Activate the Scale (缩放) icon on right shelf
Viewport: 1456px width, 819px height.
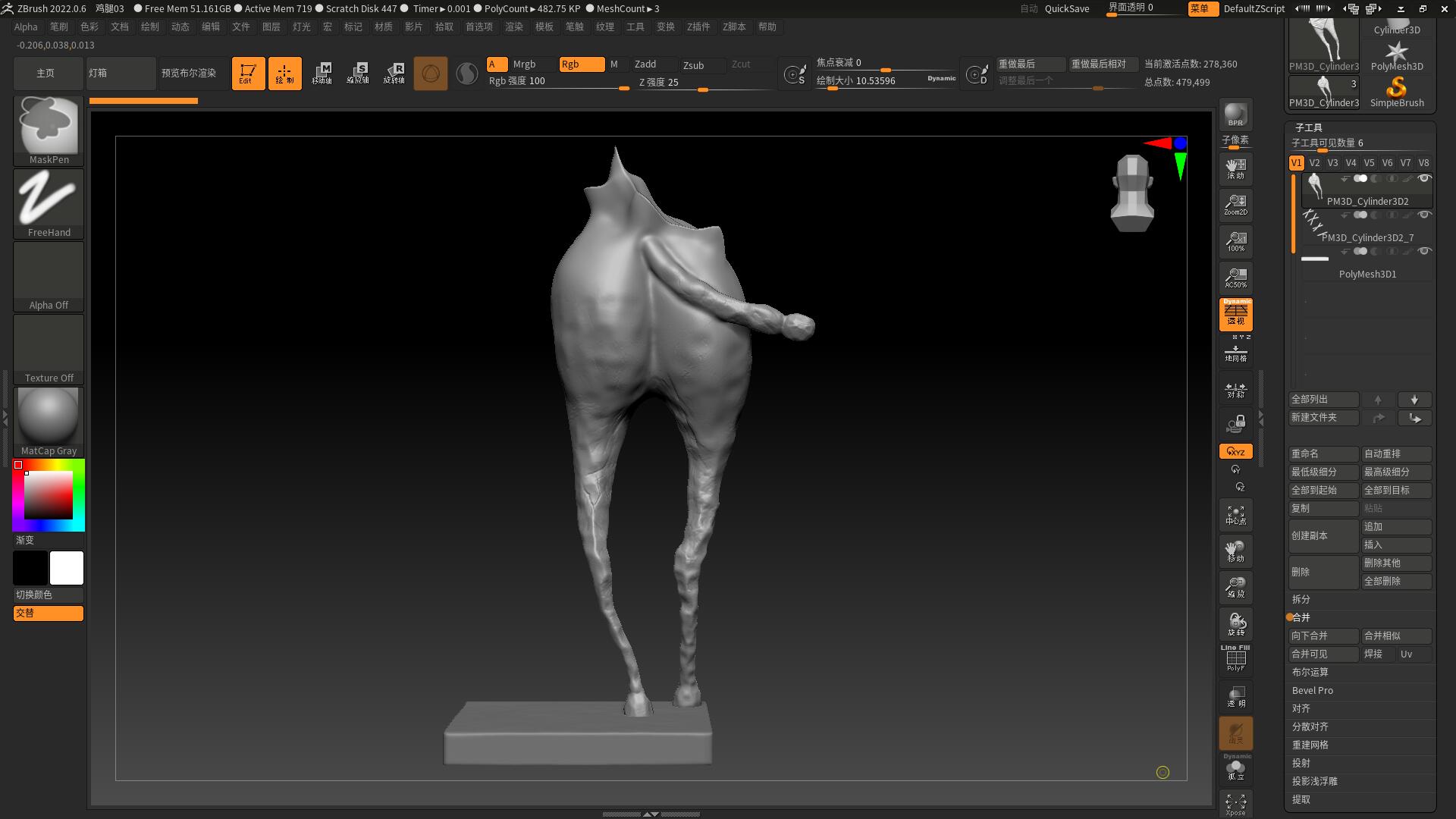(1235, 586)
